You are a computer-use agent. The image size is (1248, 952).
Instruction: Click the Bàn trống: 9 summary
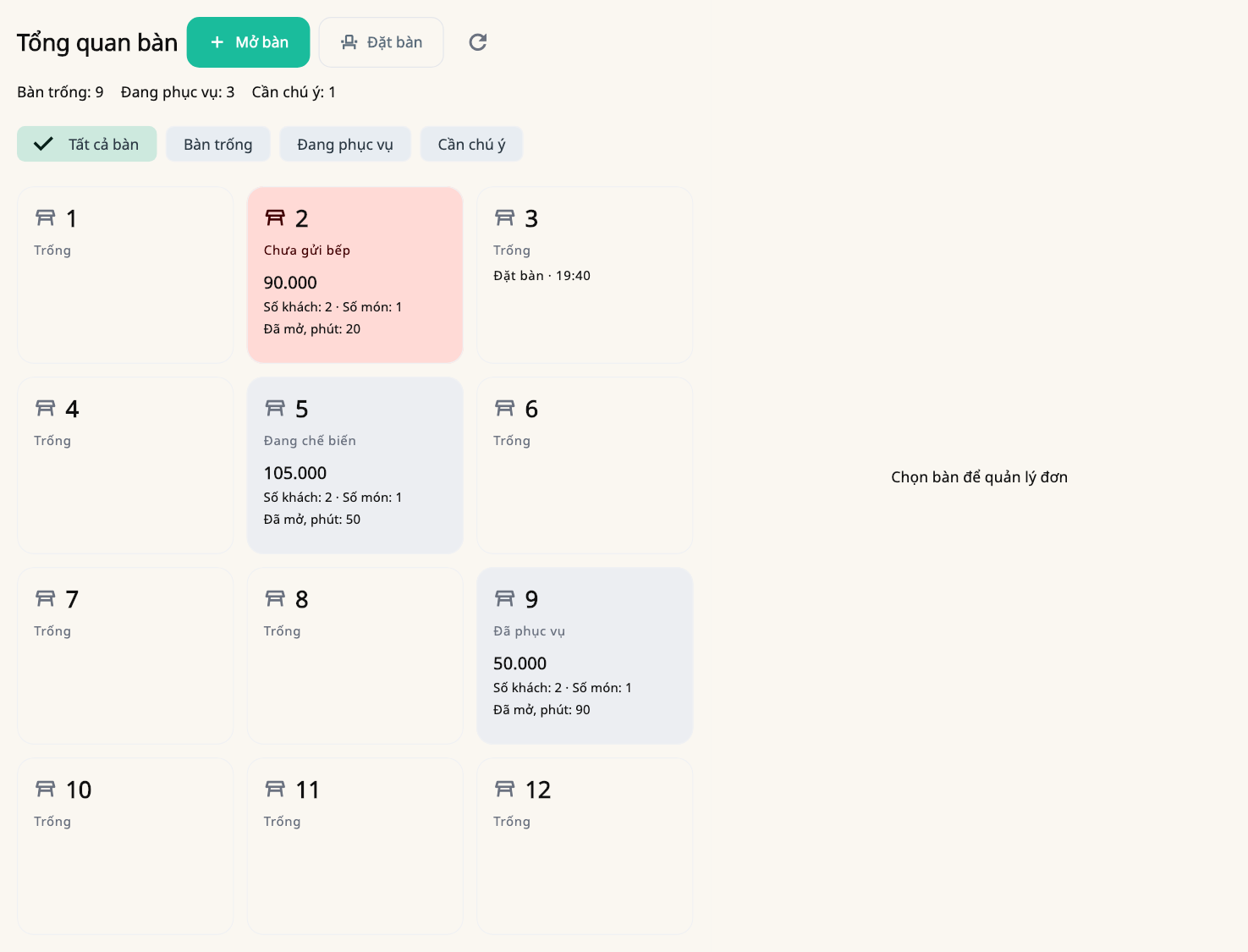tap(60, 92)
